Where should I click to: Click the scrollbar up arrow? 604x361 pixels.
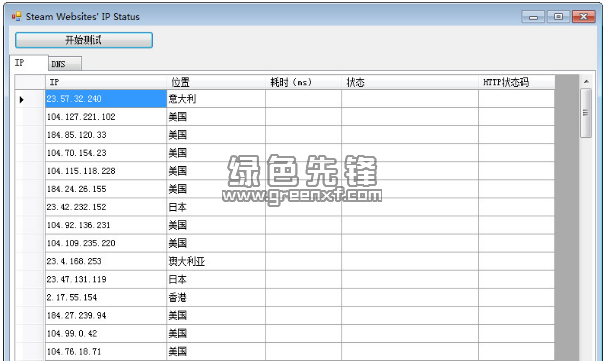pos(586,81)
